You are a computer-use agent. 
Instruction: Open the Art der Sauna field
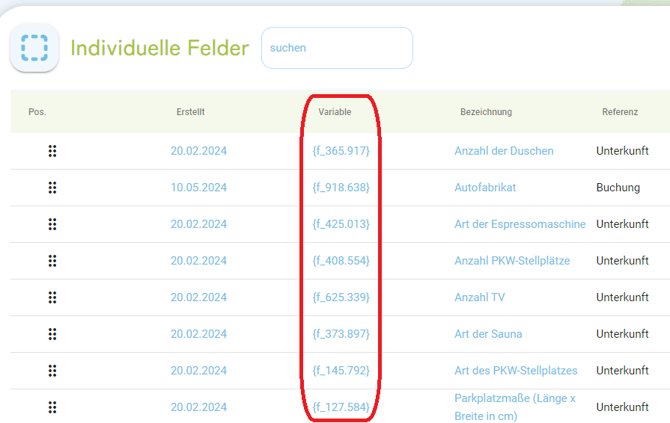488,334
